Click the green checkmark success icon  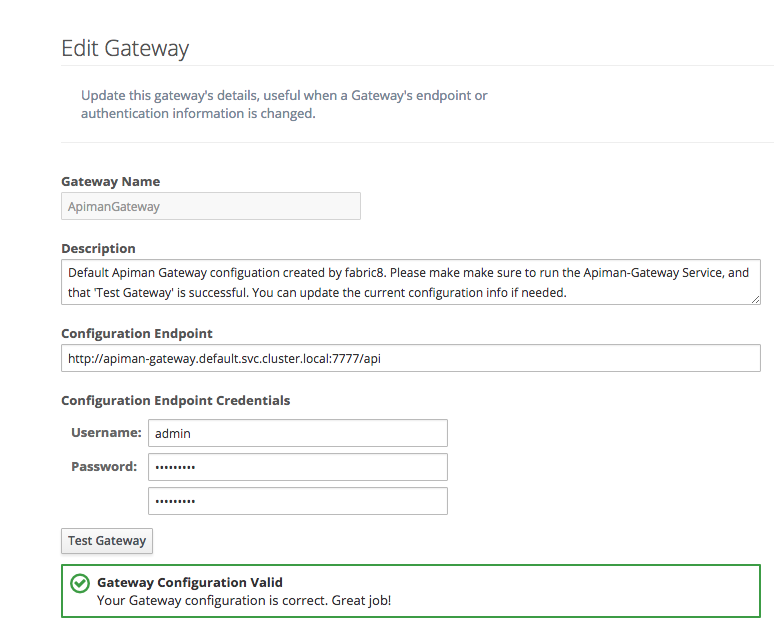pyautogui.click(x=79, y=583)
